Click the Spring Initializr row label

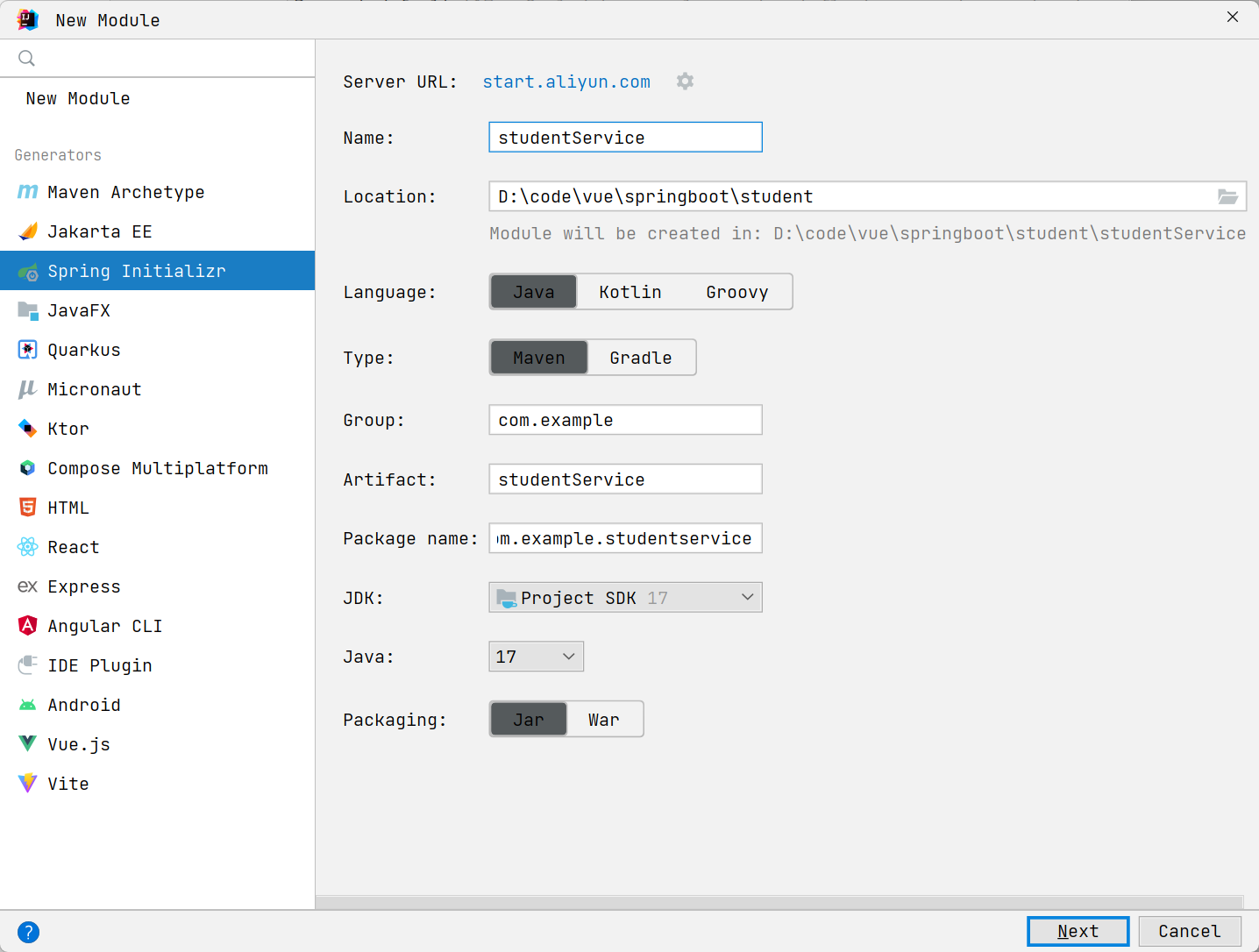(137, 271)
